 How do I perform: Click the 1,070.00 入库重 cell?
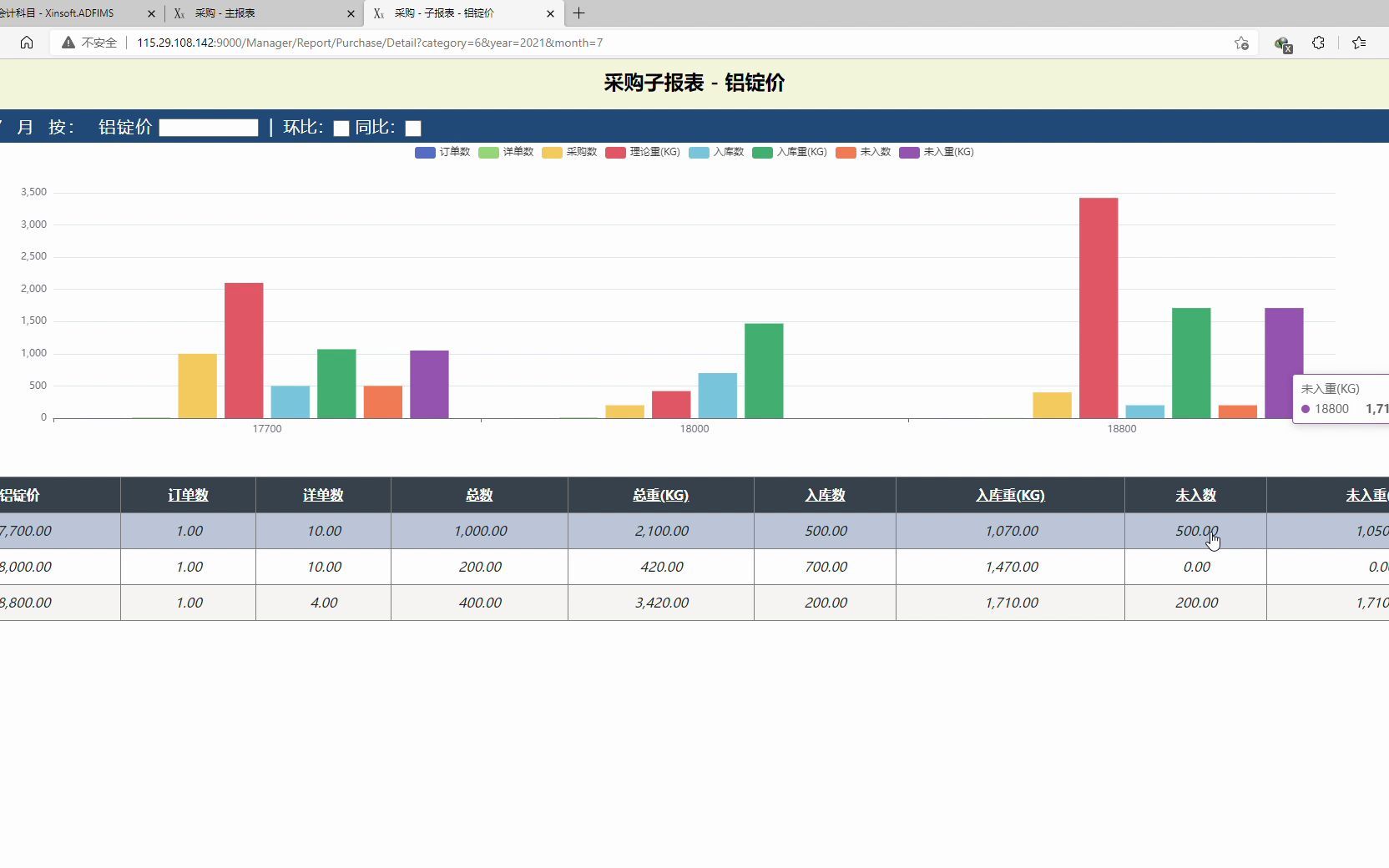click(1011, 531)
